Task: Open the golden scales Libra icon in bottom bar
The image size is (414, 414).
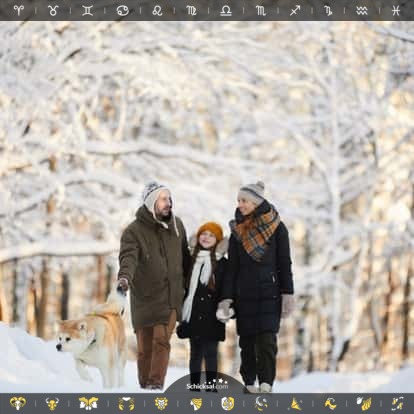Action: (x=228, y=403)
